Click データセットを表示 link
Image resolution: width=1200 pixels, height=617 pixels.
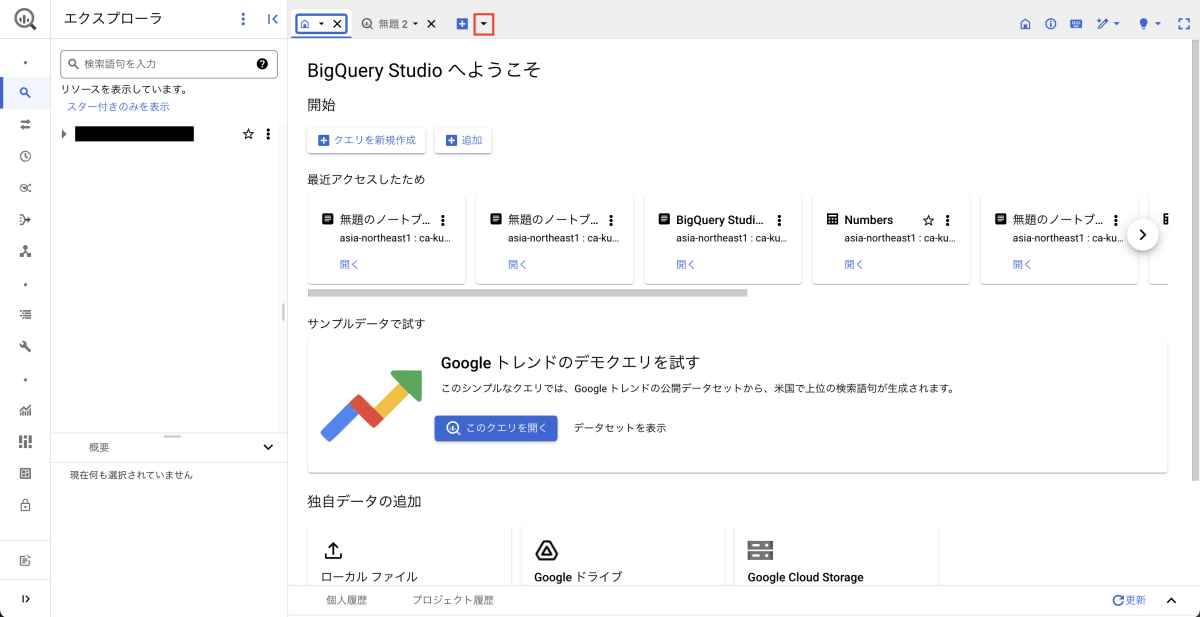pos(620,428)
